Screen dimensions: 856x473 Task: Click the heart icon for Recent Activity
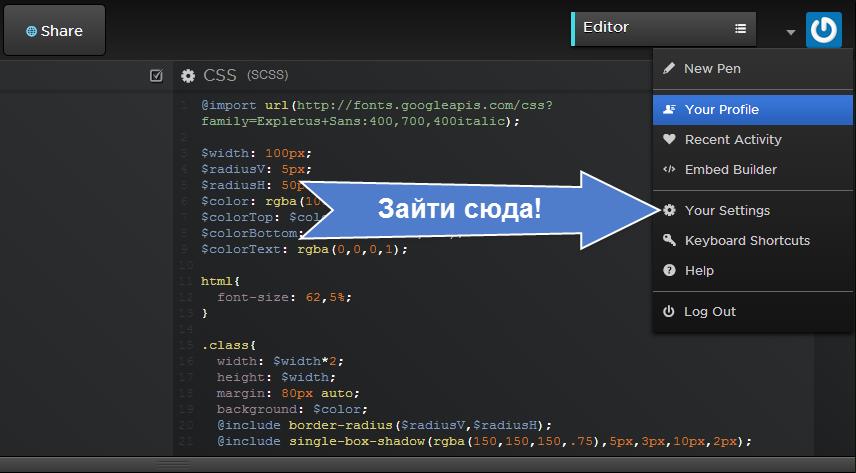tap(669, 140)
